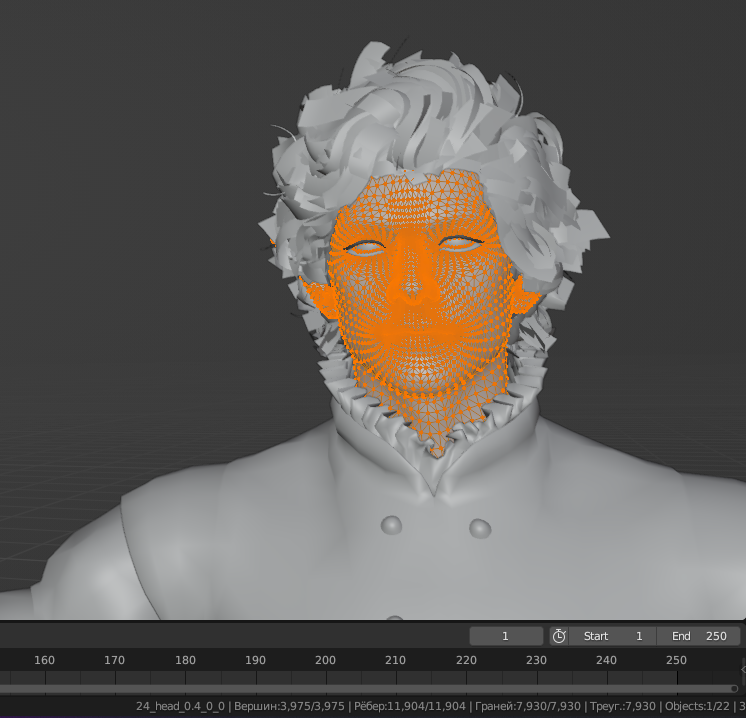Click the scrollbar's right end handle
Viewport: 746px width, 718px height.
(734, 689)
